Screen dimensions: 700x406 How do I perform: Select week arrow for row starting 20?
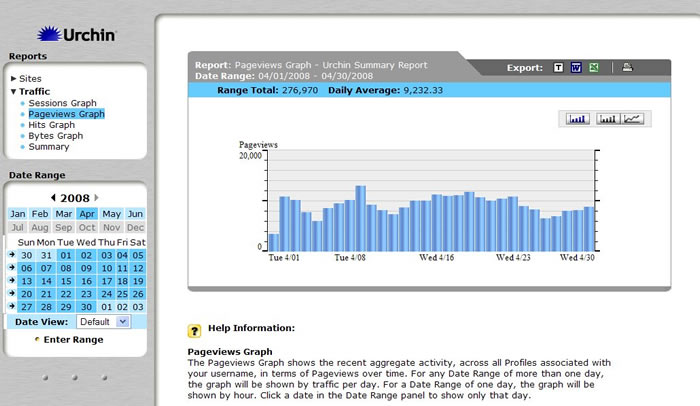coord(12,293)
